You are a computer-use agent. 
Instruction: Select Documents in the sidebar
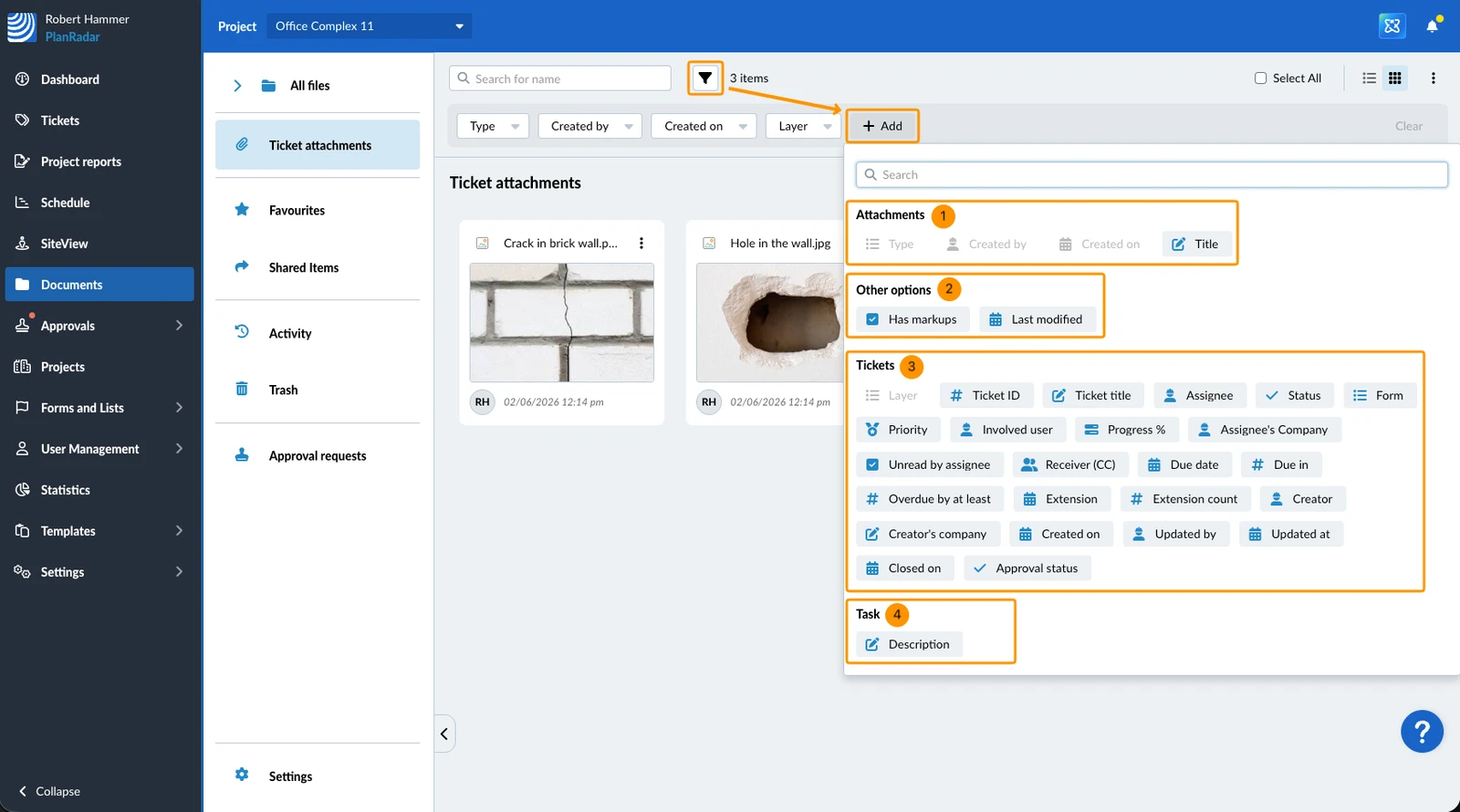coord(100,285)
